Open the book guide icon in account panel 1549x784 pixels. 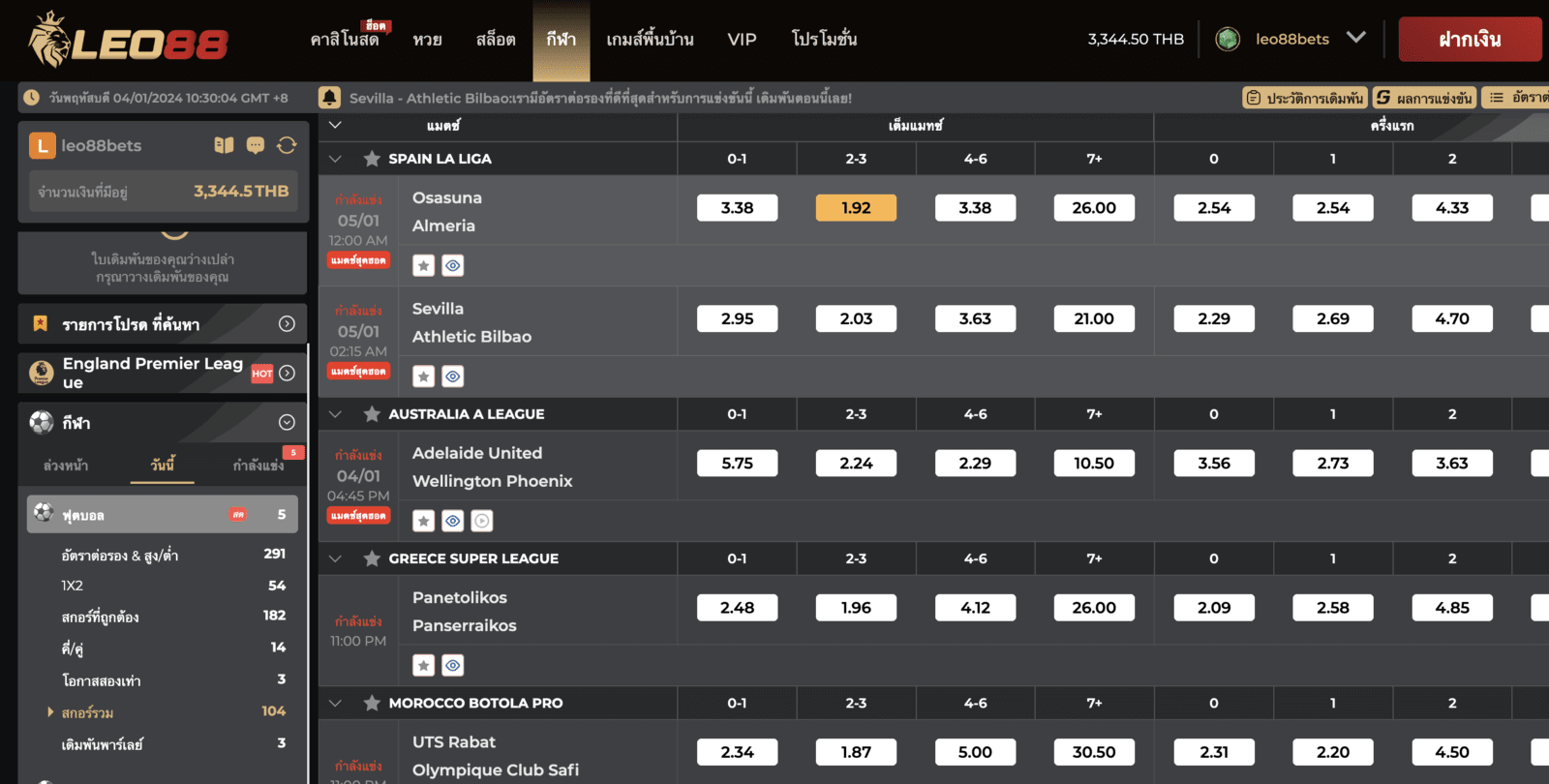coord(224,145)
